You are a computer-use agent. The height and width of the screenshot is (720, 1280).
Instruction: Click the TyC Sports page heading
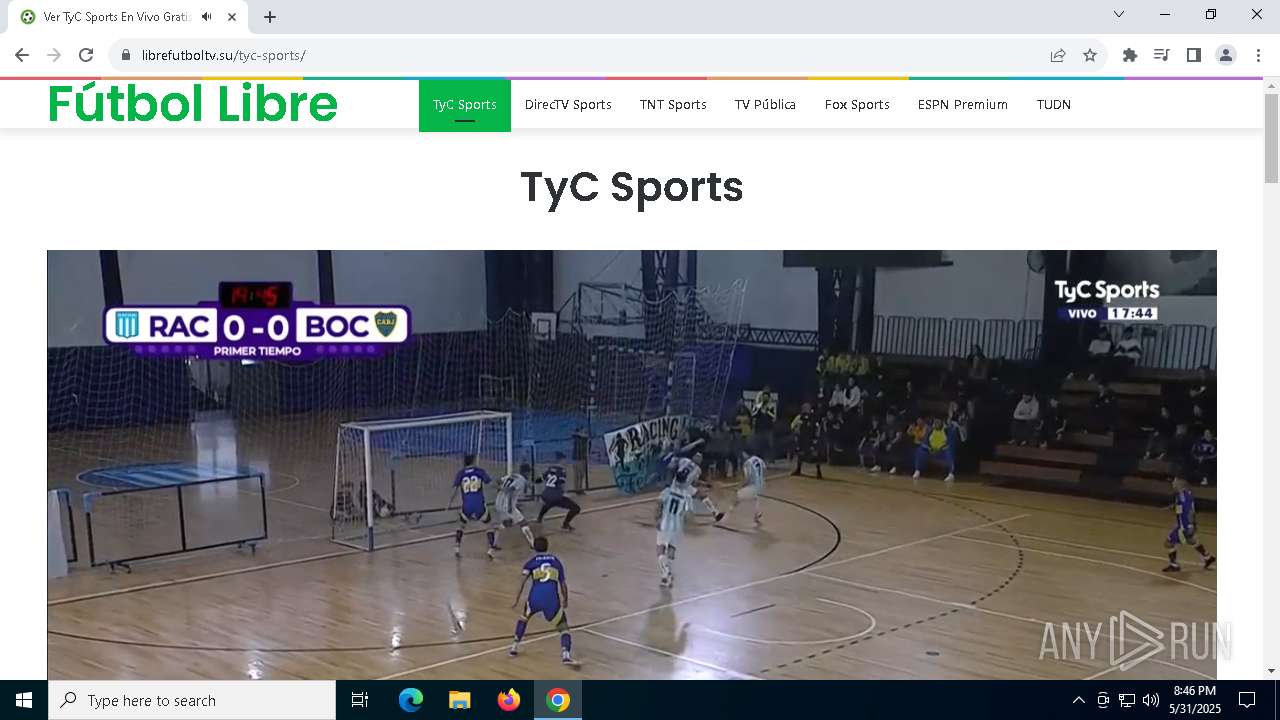[632, 187]
